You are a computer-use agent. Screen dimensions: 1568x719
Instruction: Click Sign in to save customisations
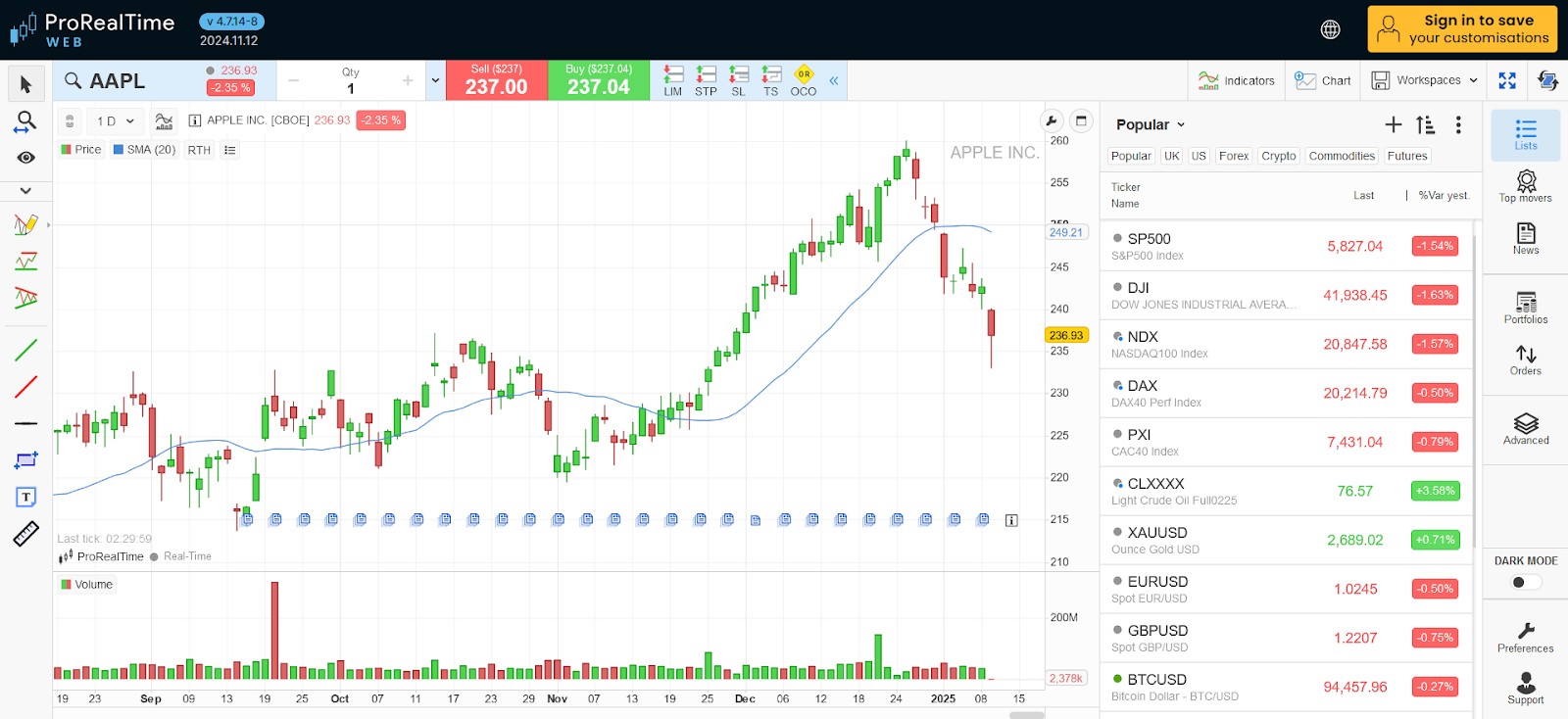(x=1462, y=28)
